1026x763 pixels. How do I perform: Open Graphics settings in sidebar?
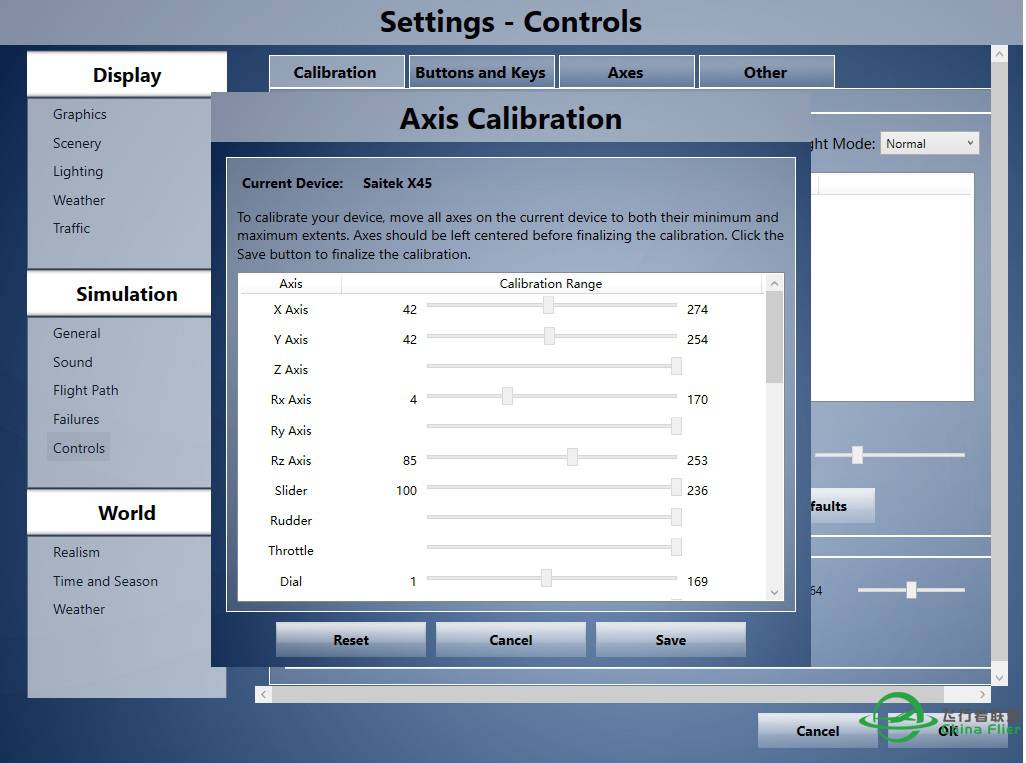[79, 114]
